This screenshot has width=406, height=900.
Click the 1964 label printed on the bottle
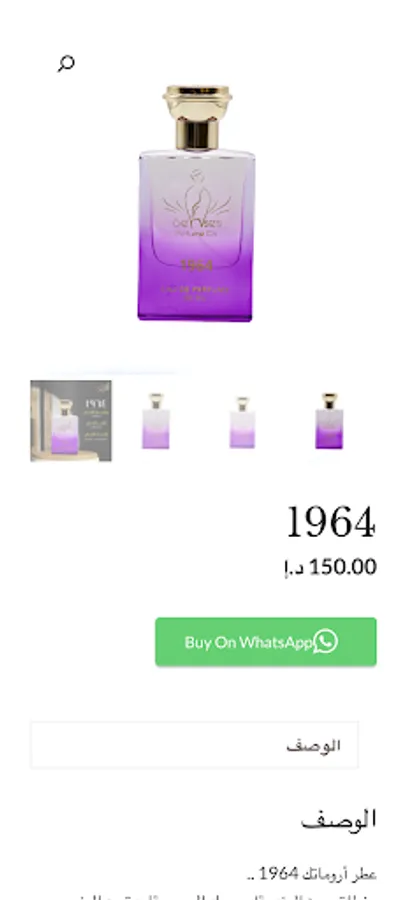tap(196, 265)
